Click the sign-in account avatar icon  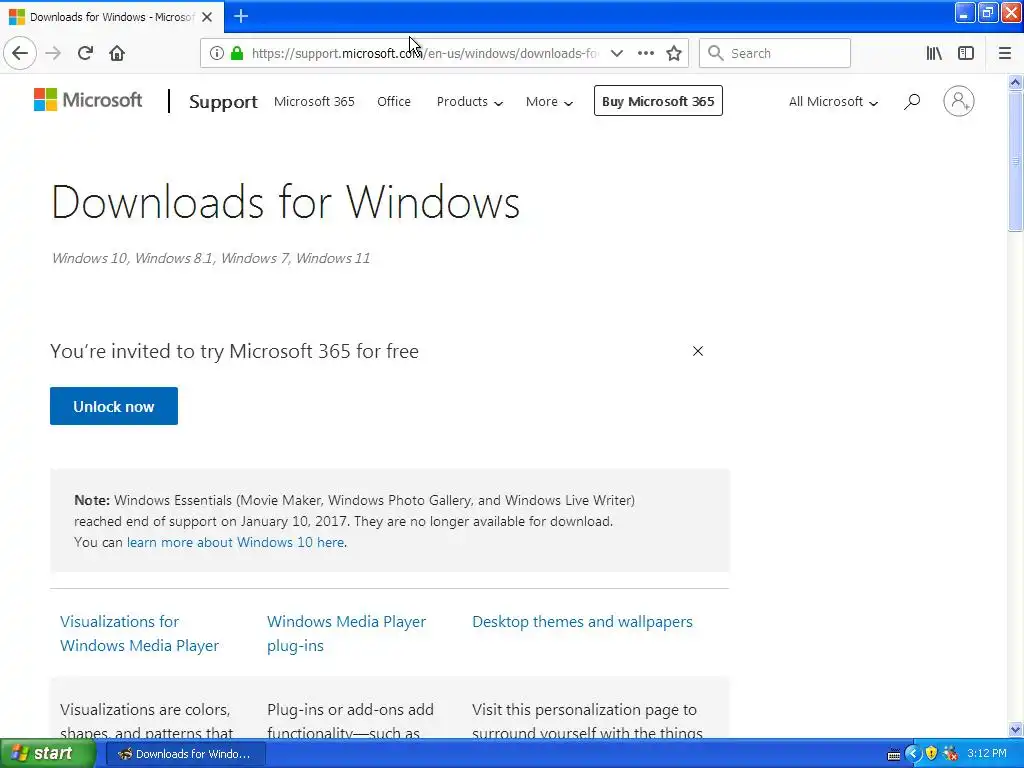tap(958, 101)
